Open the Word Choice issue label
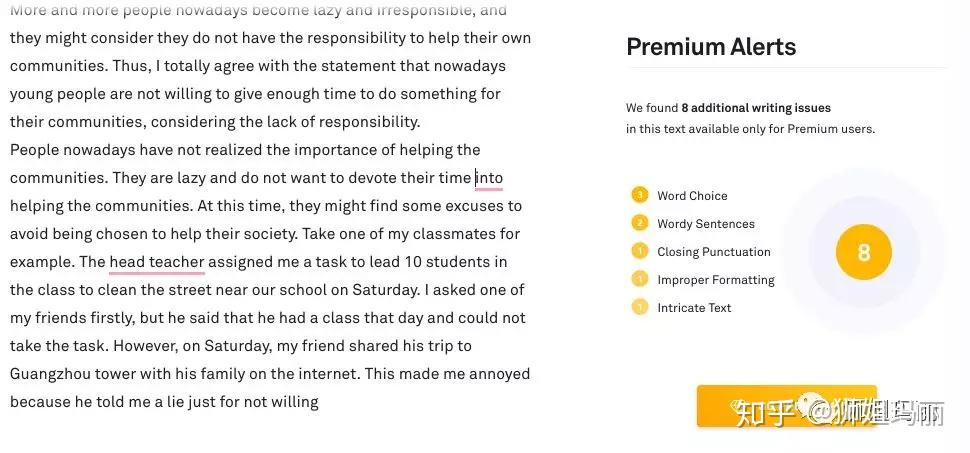This screenshot has width=970, height=453. tap(692, 196)
